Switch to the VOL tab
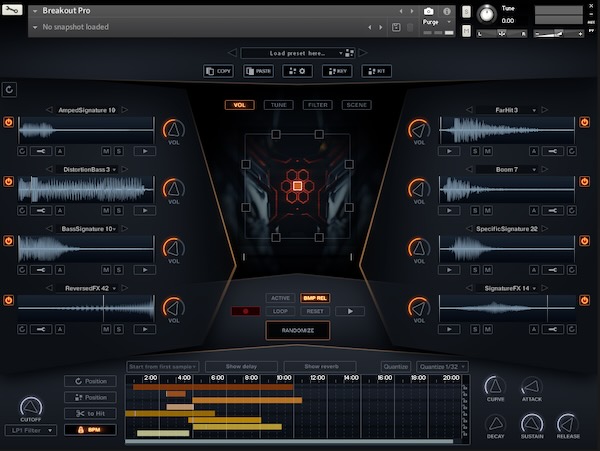The image size is (600, 451). coord(240,105)
